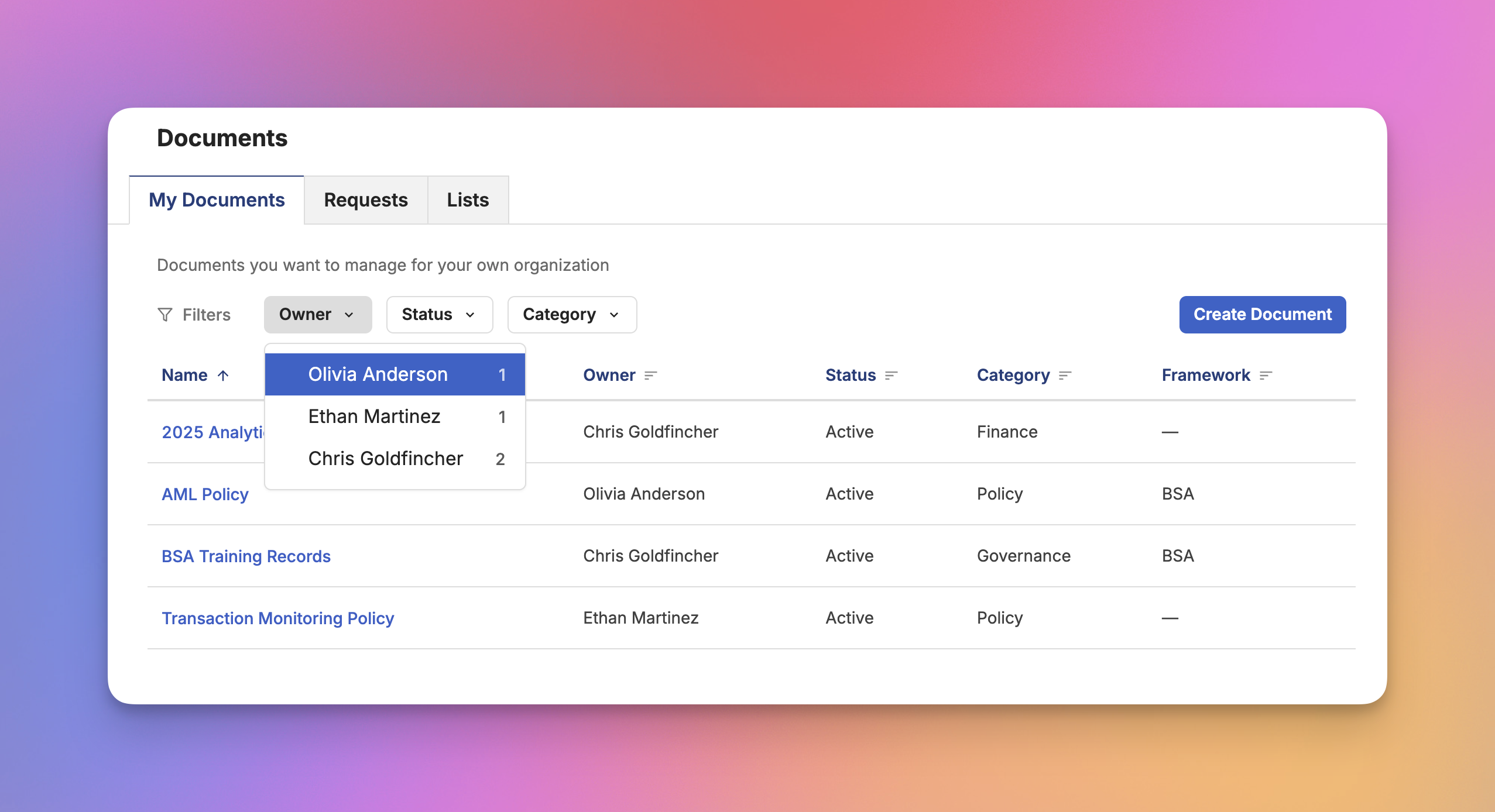Open the Lists tab
The image size is (1495, 812).
pos(468,200)
